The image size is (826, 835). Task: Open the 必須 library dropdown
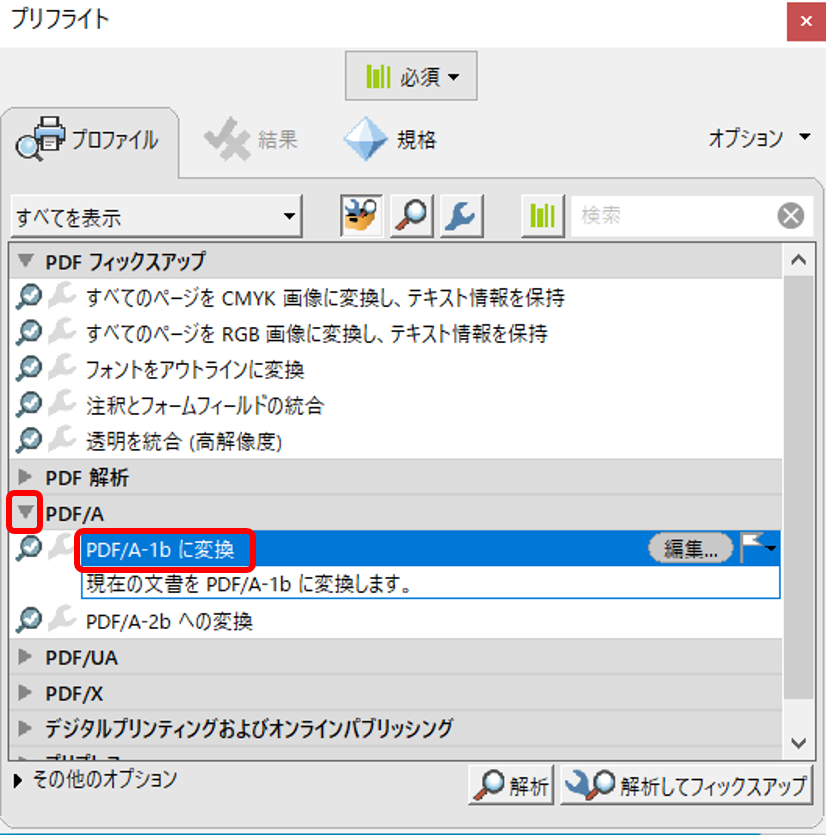411,77
